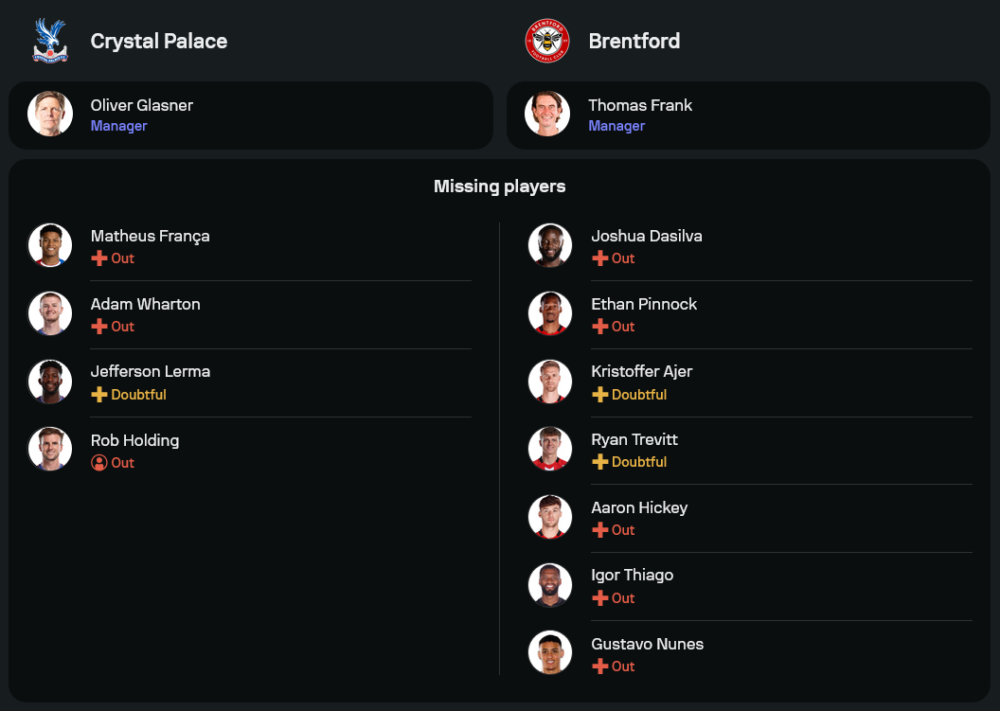This screenshot has height=711, width=1000.
Task: Click Jefferson Lerma's yellow doubtful cross icon
Action: 99,395
